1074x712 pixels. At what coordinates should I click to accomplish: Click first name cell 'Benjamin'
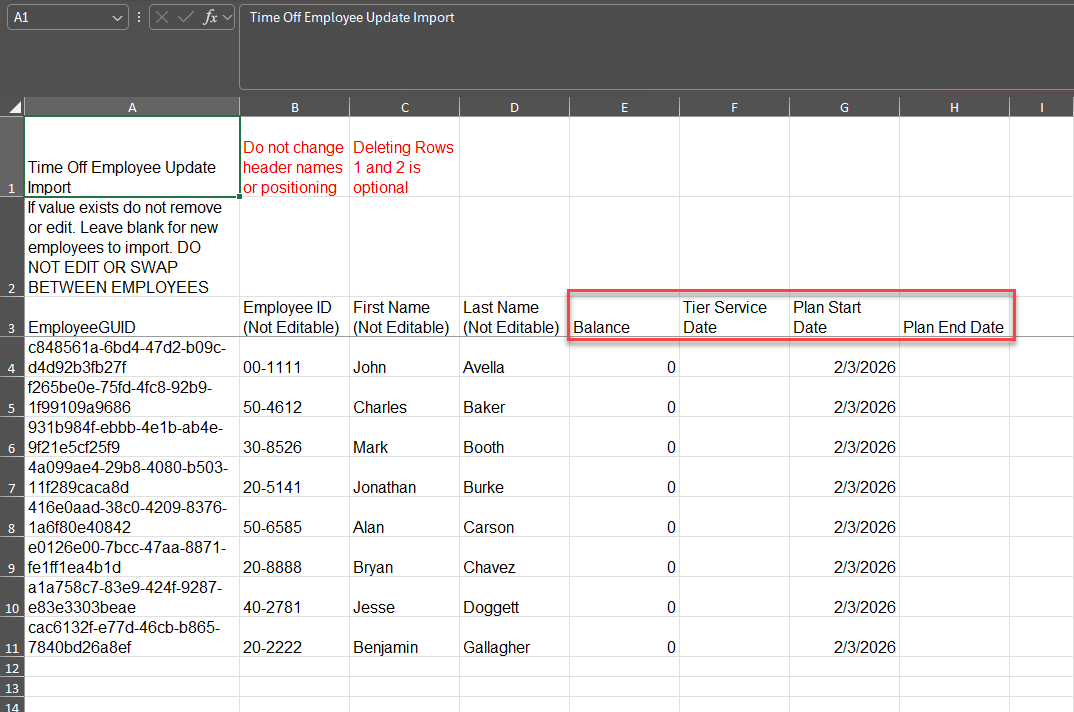[x=405, y=637]
